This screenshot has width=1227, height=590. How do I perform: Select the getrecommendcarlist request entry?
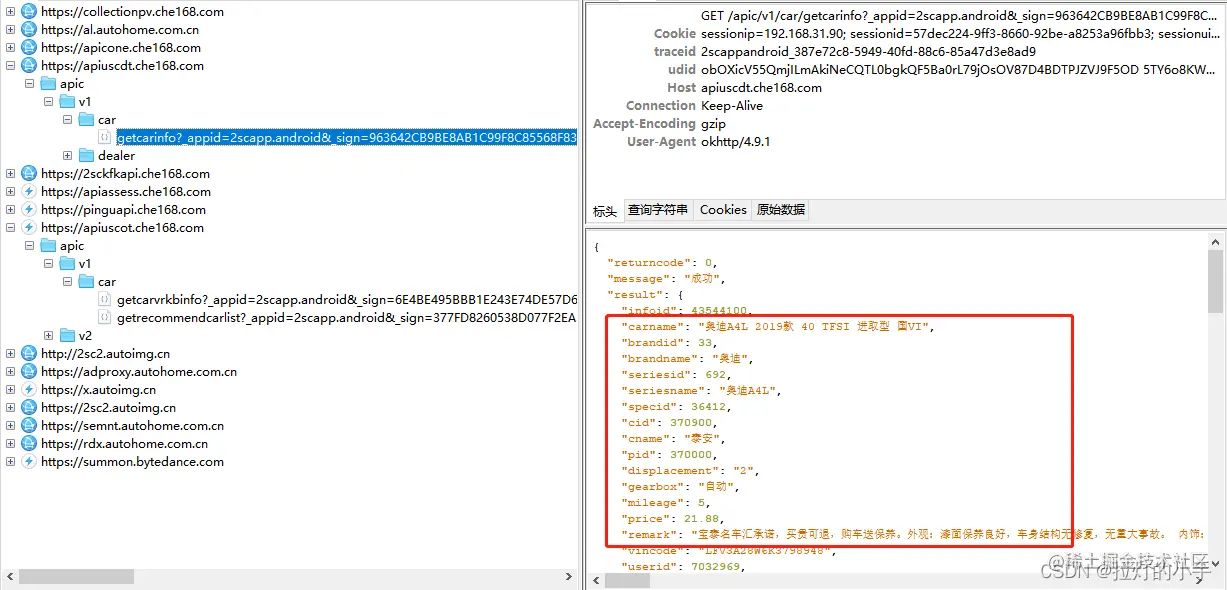click(x=347, y=318)
